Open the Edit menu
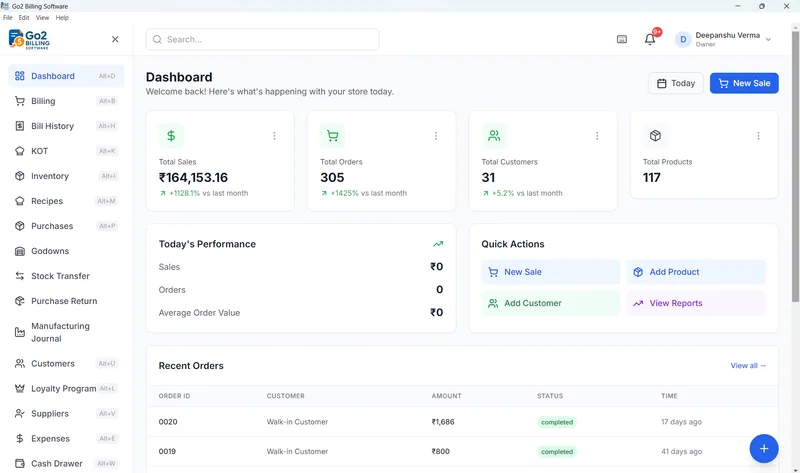The height and width of the screenshot is (473, 800). 24,17
